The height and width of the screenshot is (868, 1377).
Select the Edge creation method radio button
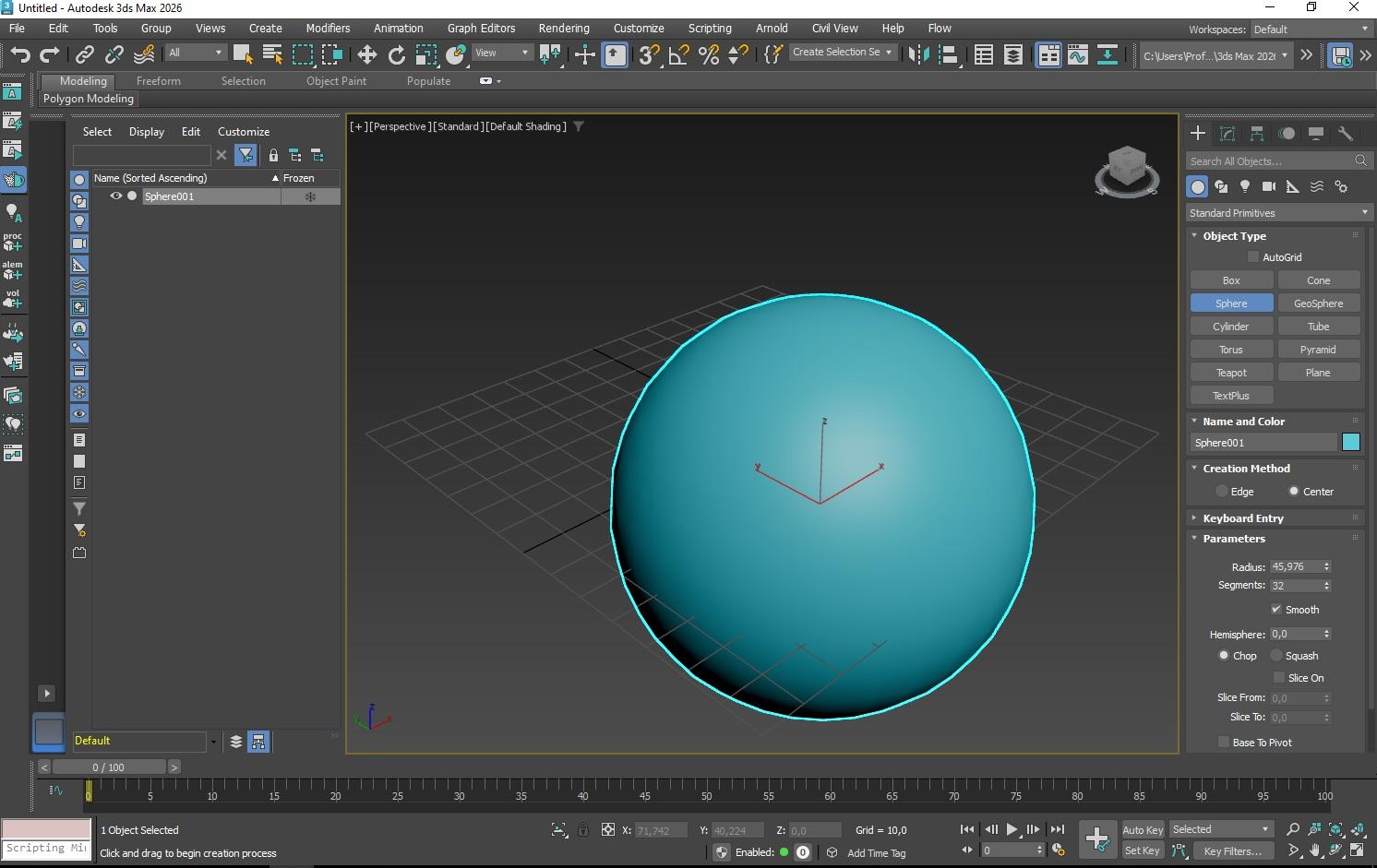1223,491
